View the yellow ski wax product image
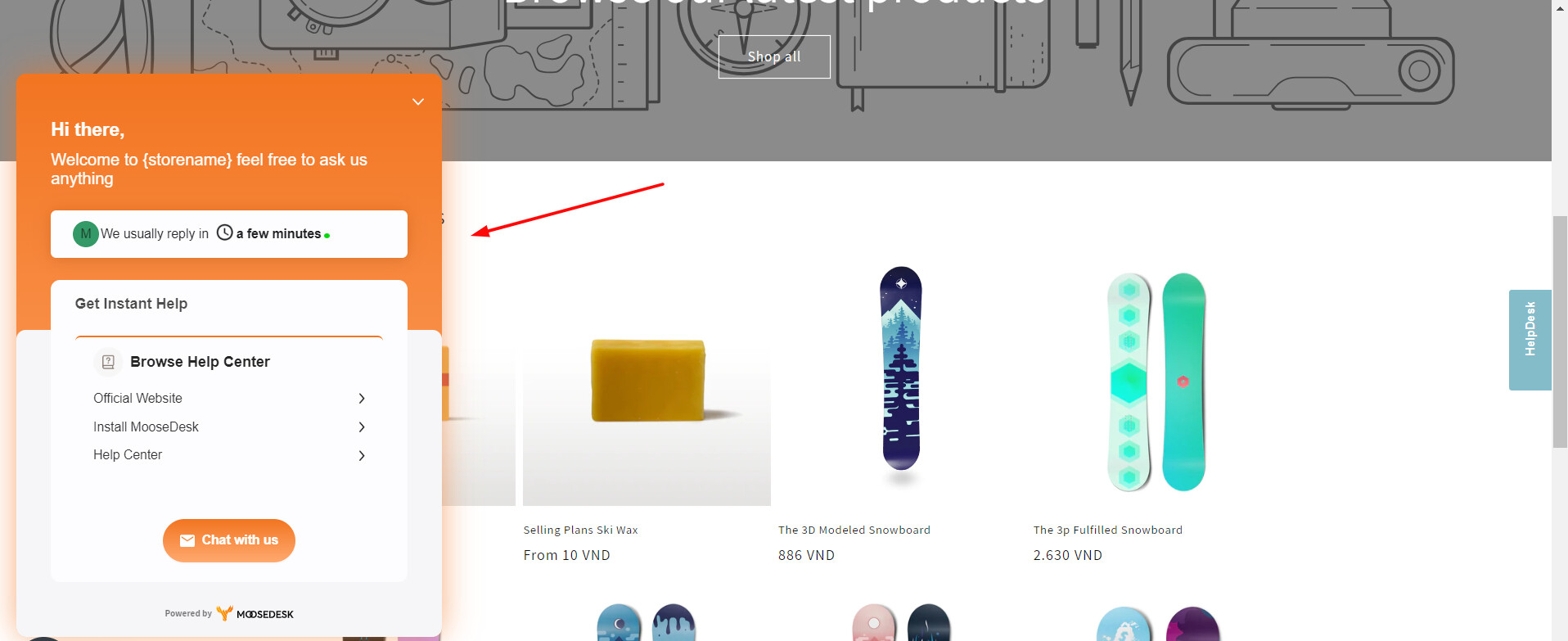1568x641 pixels. 647,380
